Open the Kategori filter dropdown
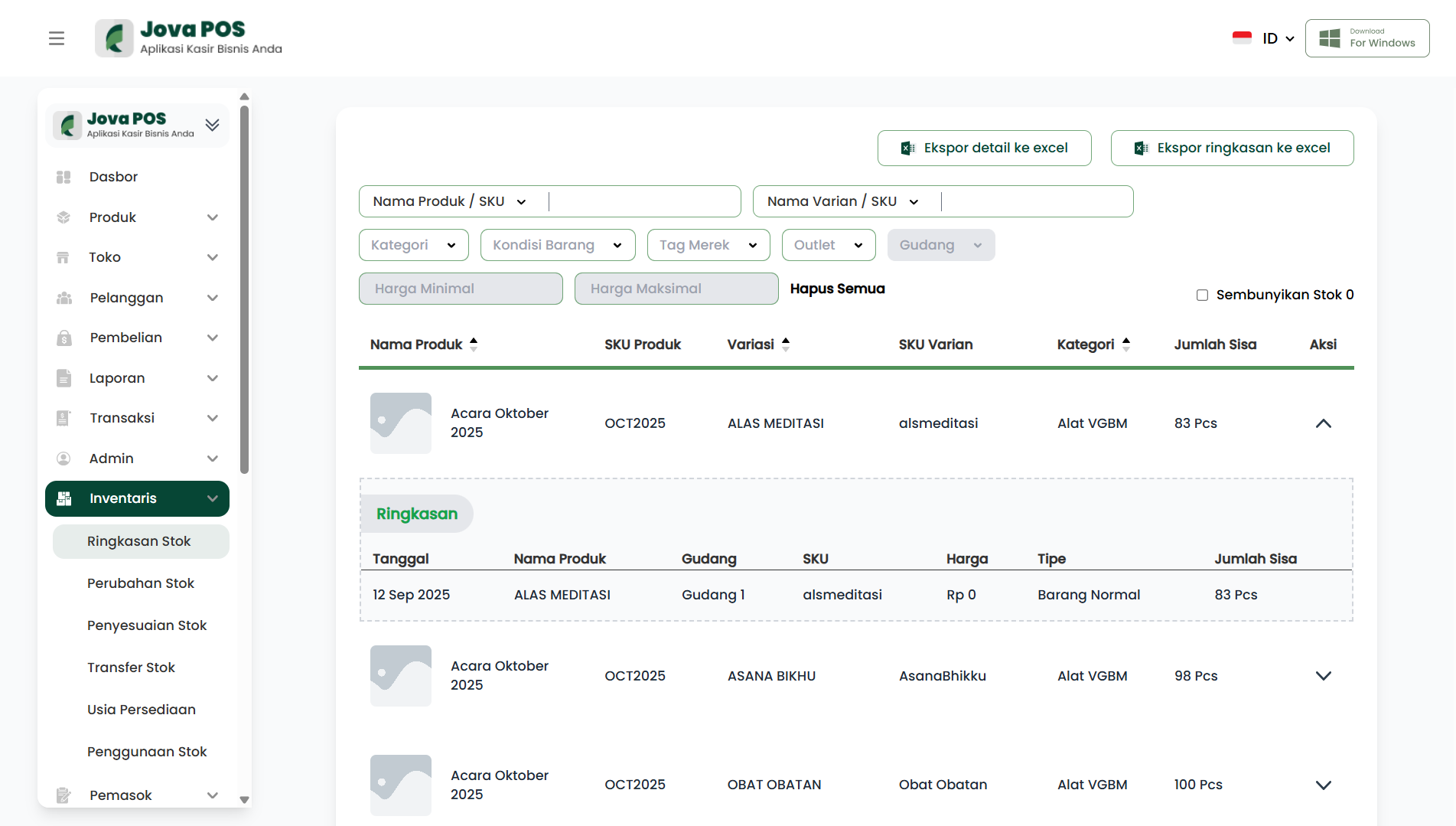The image size is (1456, 826). (x=413, y=245)
